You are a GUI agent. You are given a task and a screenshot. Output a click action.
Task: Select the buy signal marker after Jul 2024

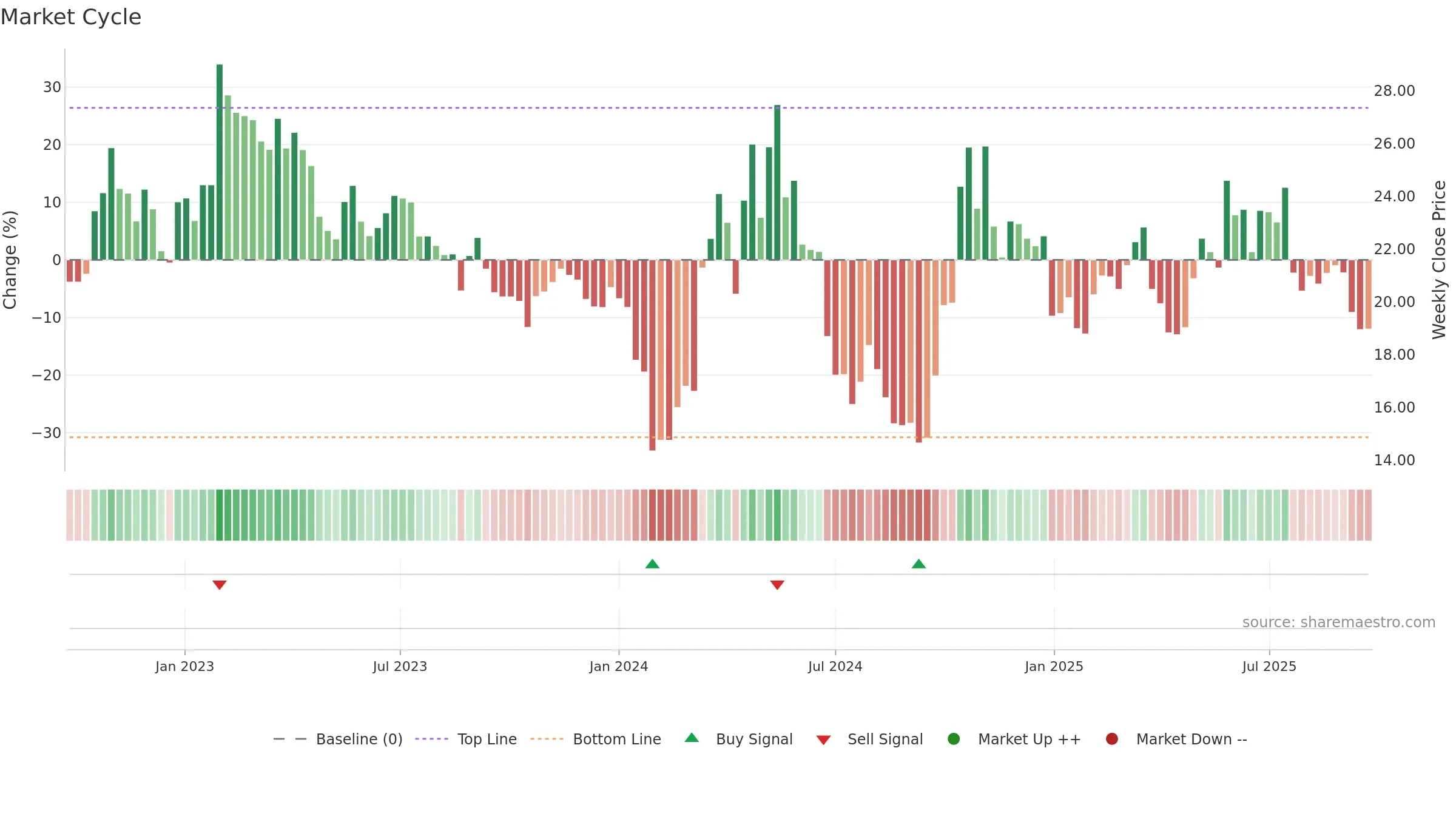(918, 564)
